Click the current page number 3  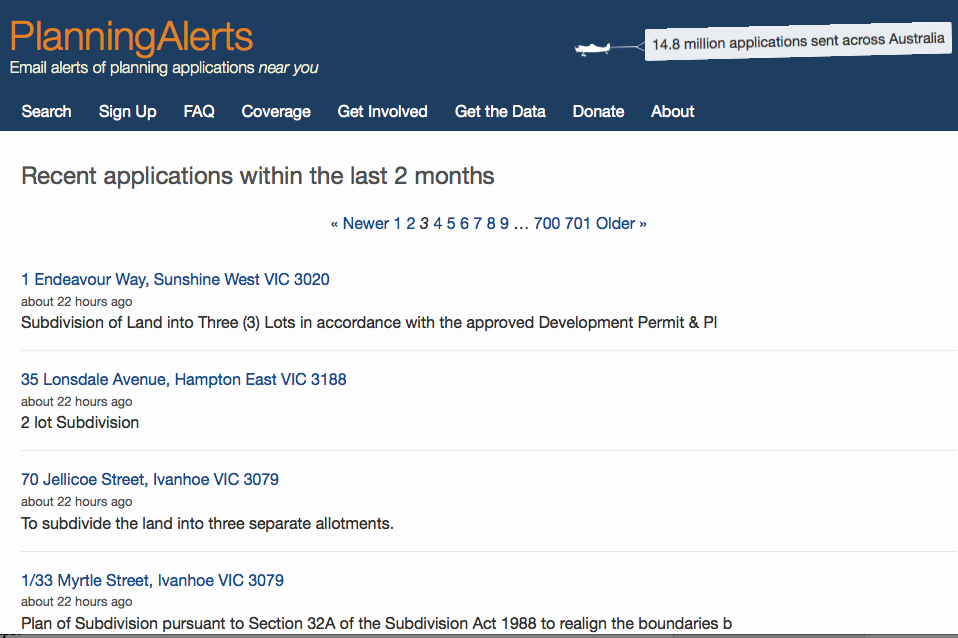click(x=424, y=224)
